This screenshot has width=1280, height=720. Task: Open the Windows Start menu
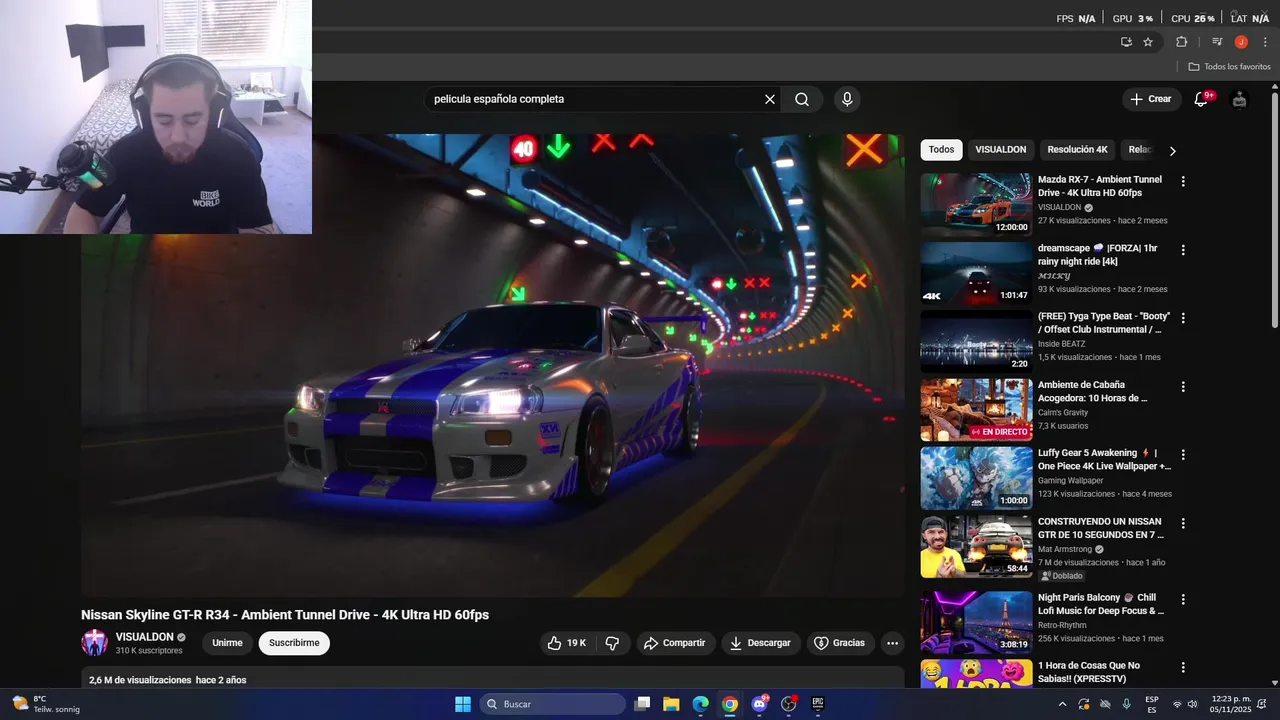coord(463,704)
